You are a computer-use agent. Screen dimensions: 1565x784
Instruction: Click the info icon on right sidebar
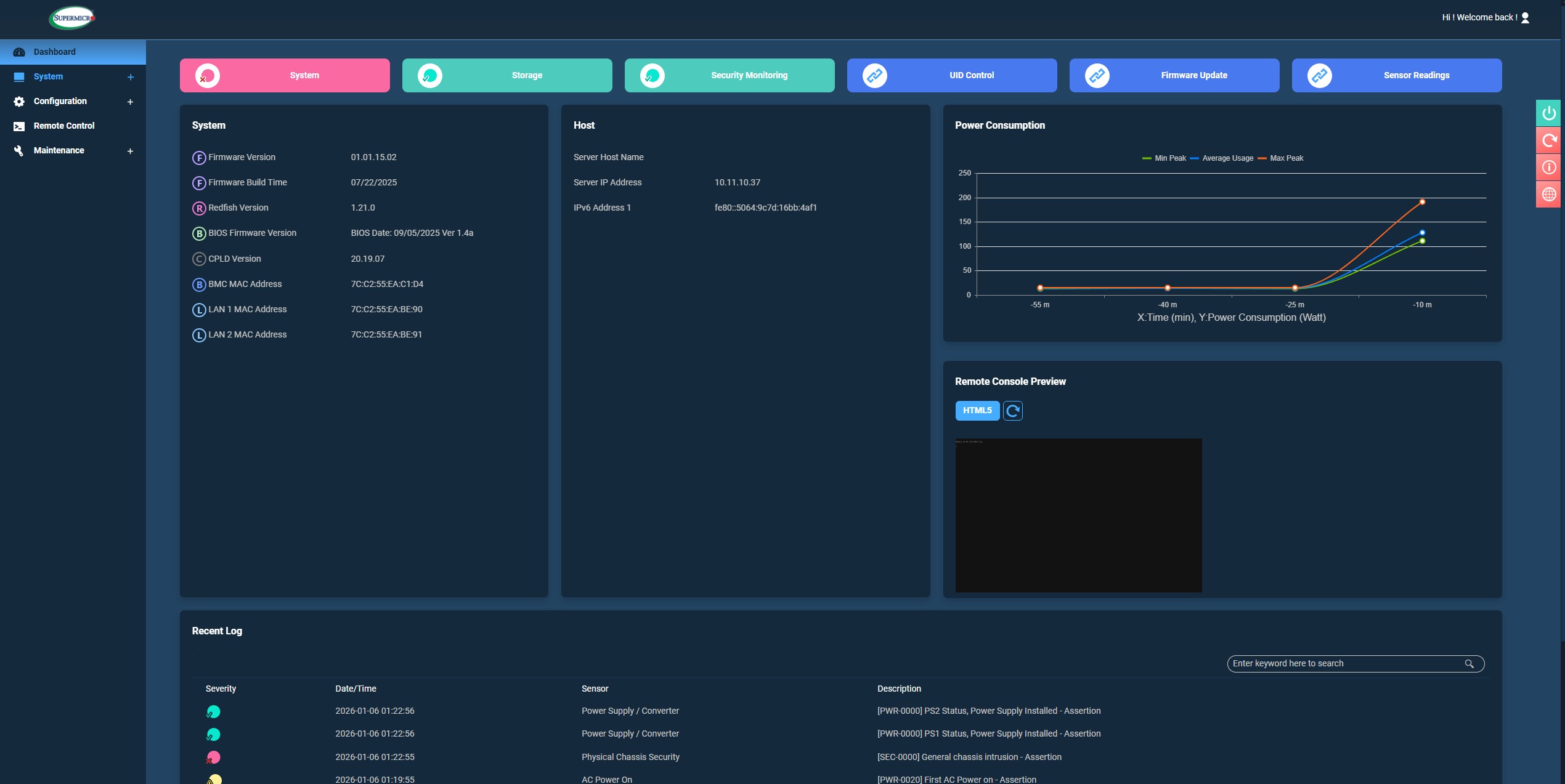click(1548, 168)
